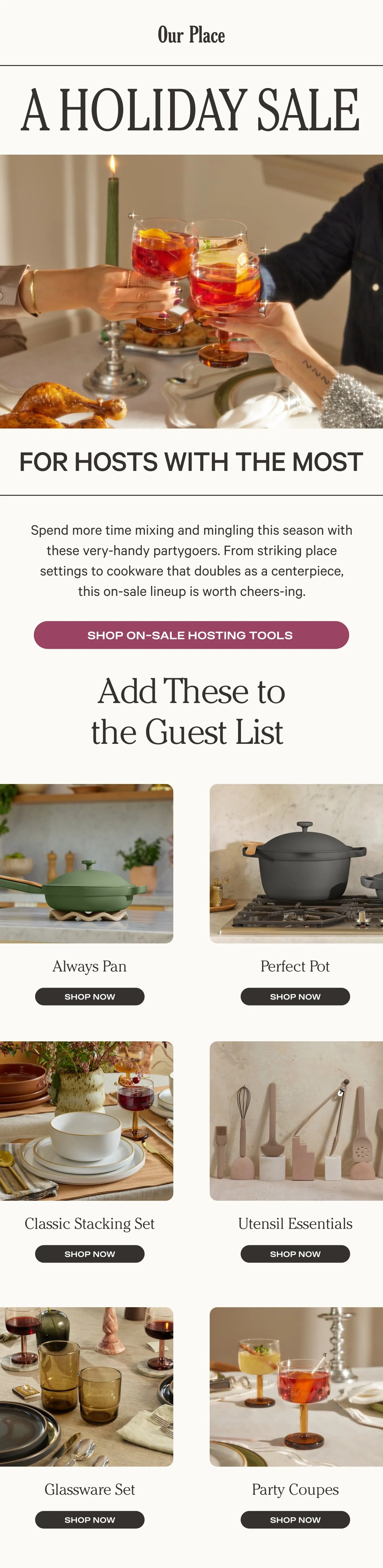Click the Our Place logo
383x1568 pixels.
tap(191, 35)
